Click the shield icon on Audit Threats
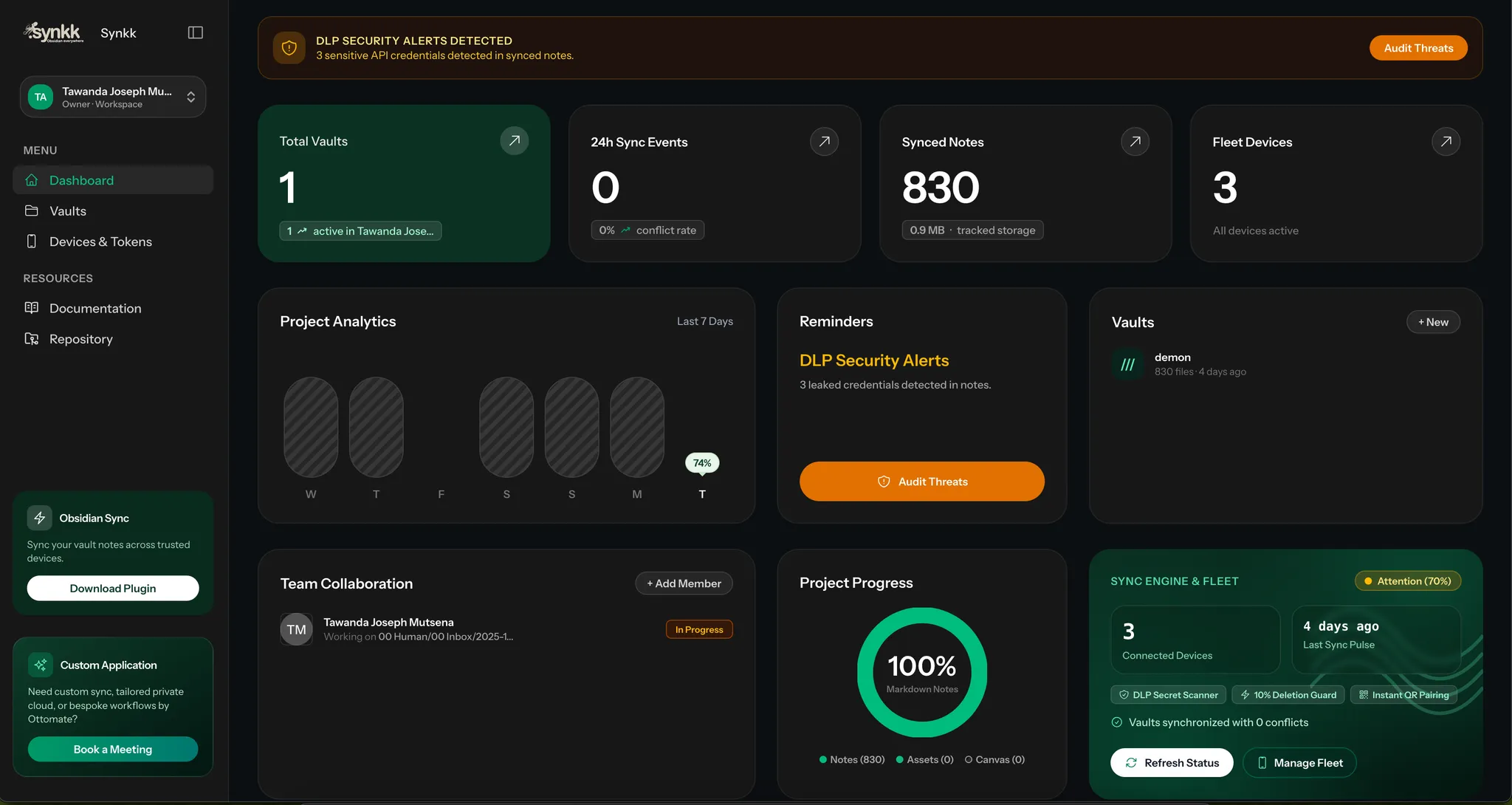Viewport: 1512px width, 805px height. (x=884, y=482)
